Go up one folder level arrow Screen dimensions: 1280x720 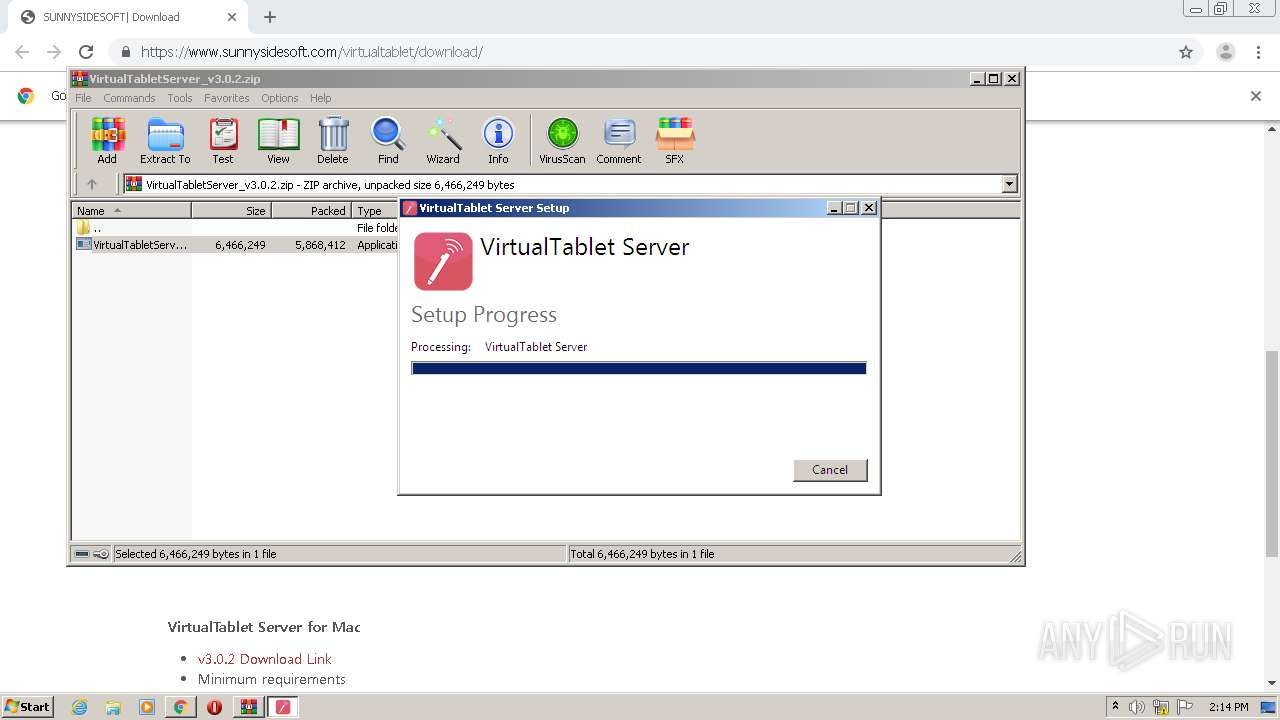(92, 184)
